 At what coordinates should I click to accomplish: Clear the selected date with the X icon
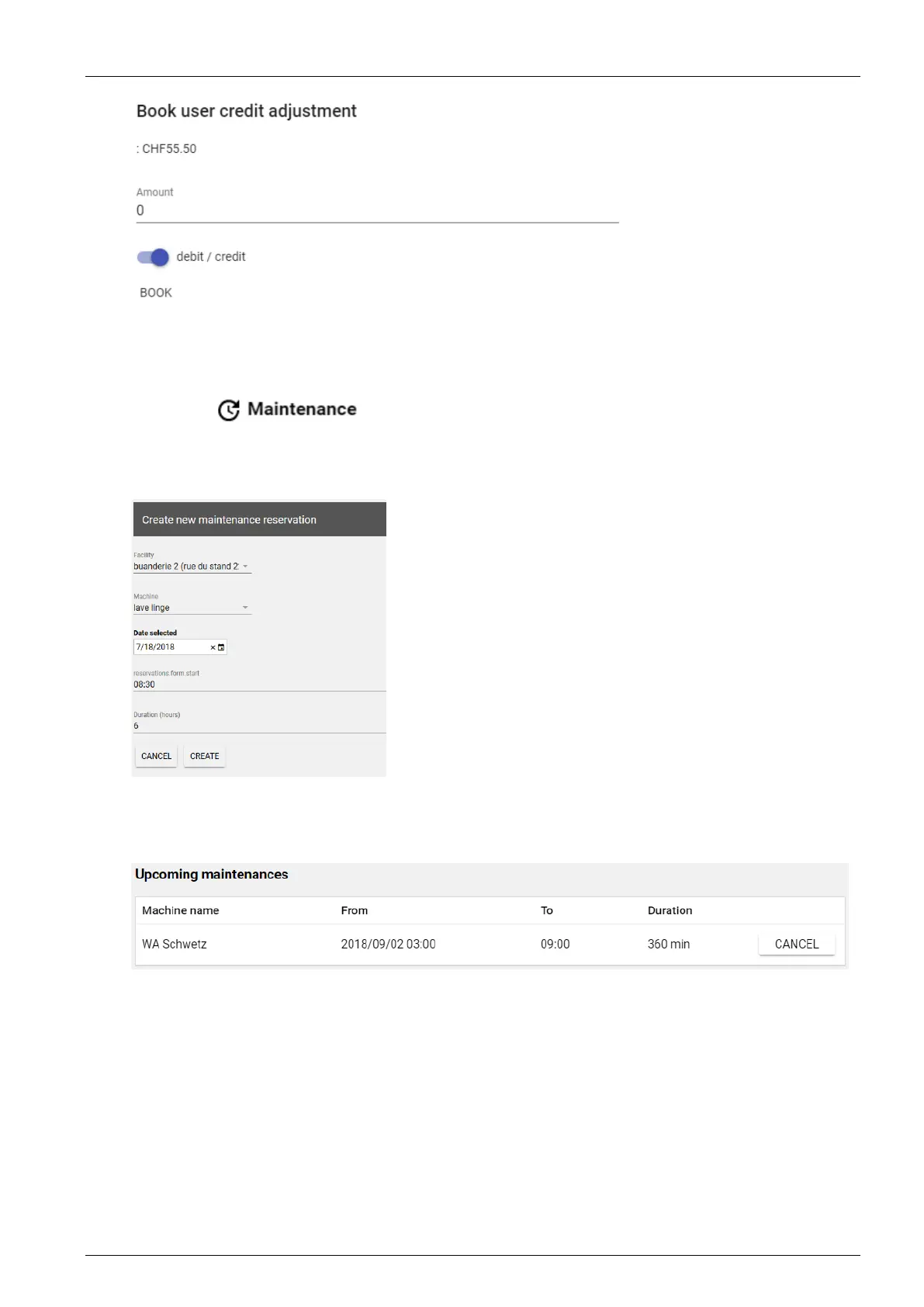(213, 647)
